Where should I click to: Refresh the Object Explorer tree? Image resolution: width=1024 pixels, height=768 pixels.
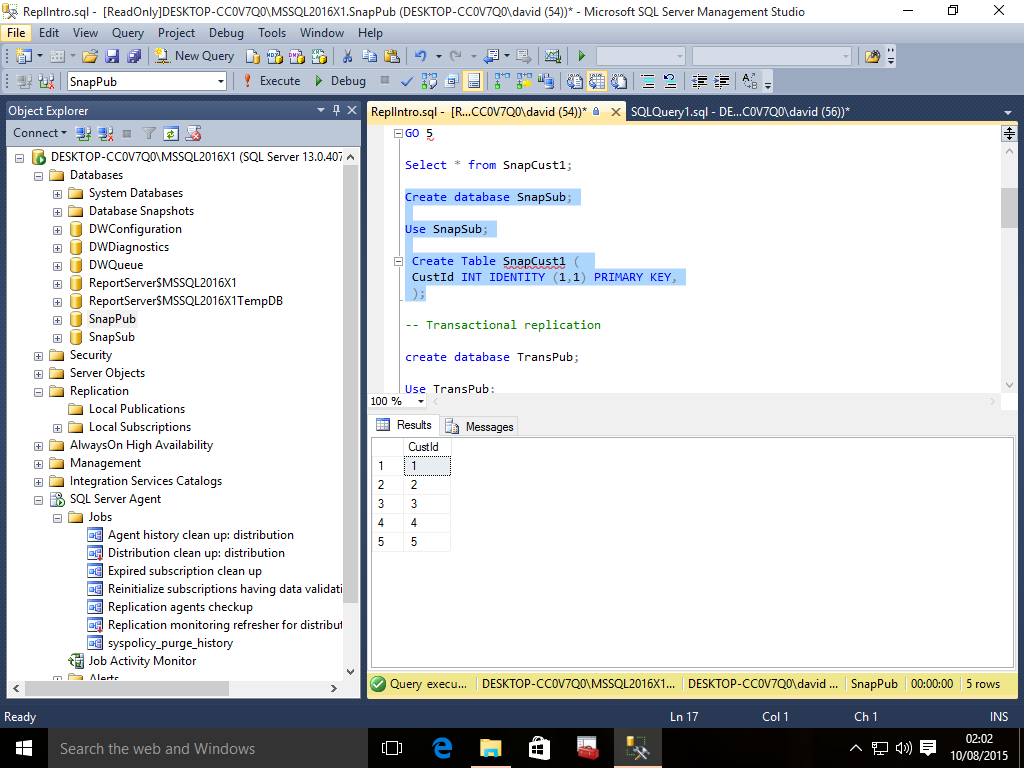(x=171, y=133)
